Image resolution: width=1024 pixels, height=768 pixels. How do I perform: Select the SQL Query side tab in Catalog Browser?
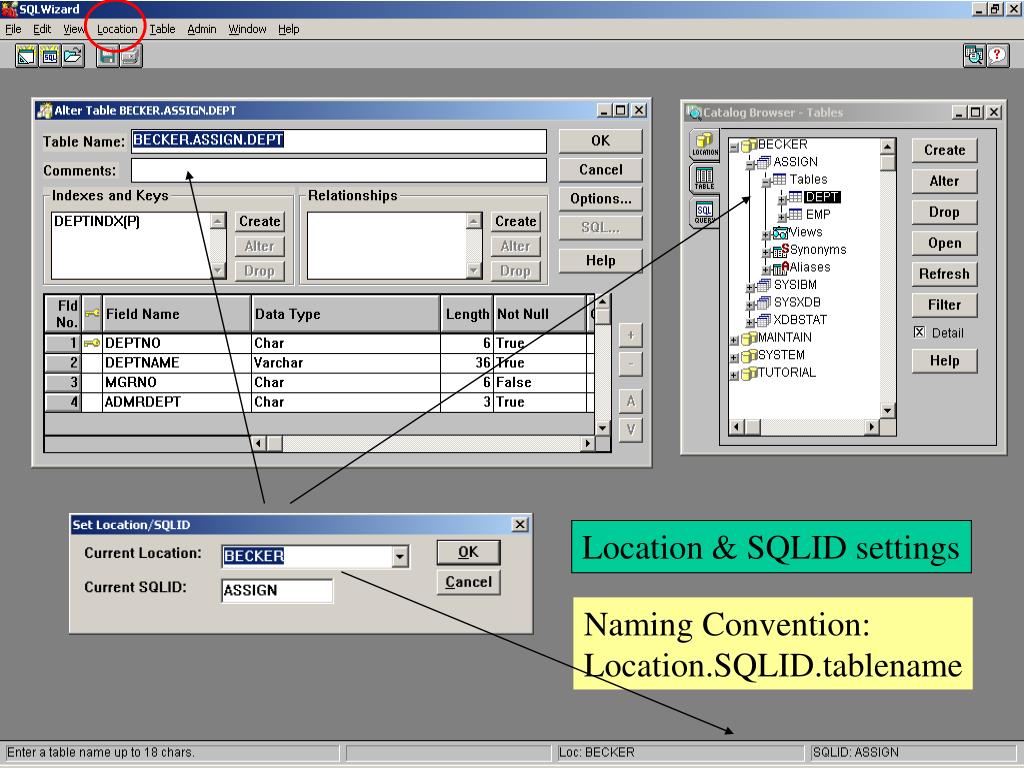coord(705,212)
